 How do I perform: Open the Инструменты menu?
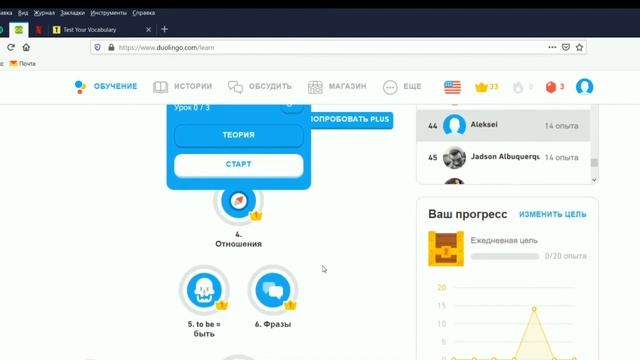point(109,13)
